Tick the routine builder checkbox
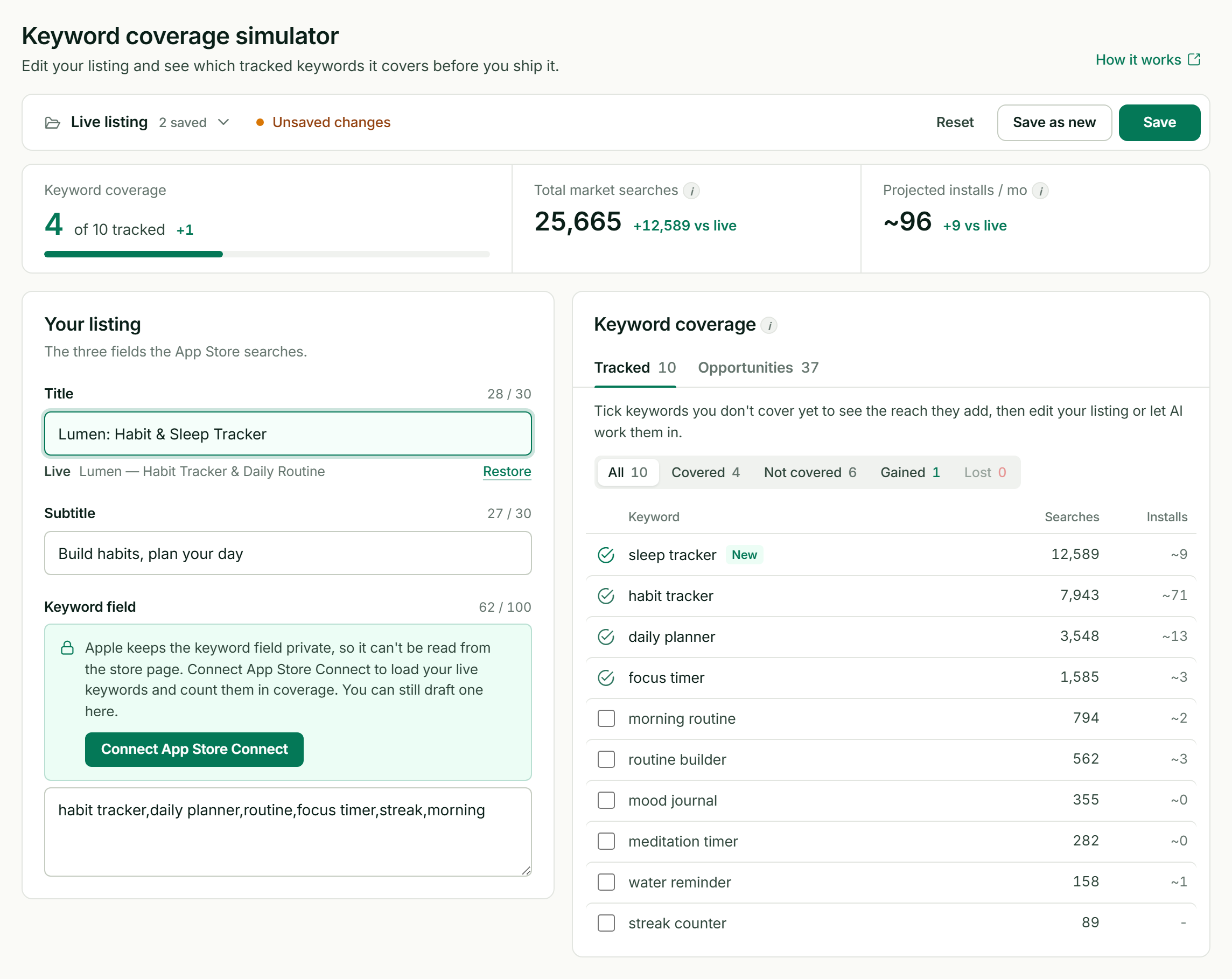The height and width of the screenshot is (979, 1232). tap(606, 759)
